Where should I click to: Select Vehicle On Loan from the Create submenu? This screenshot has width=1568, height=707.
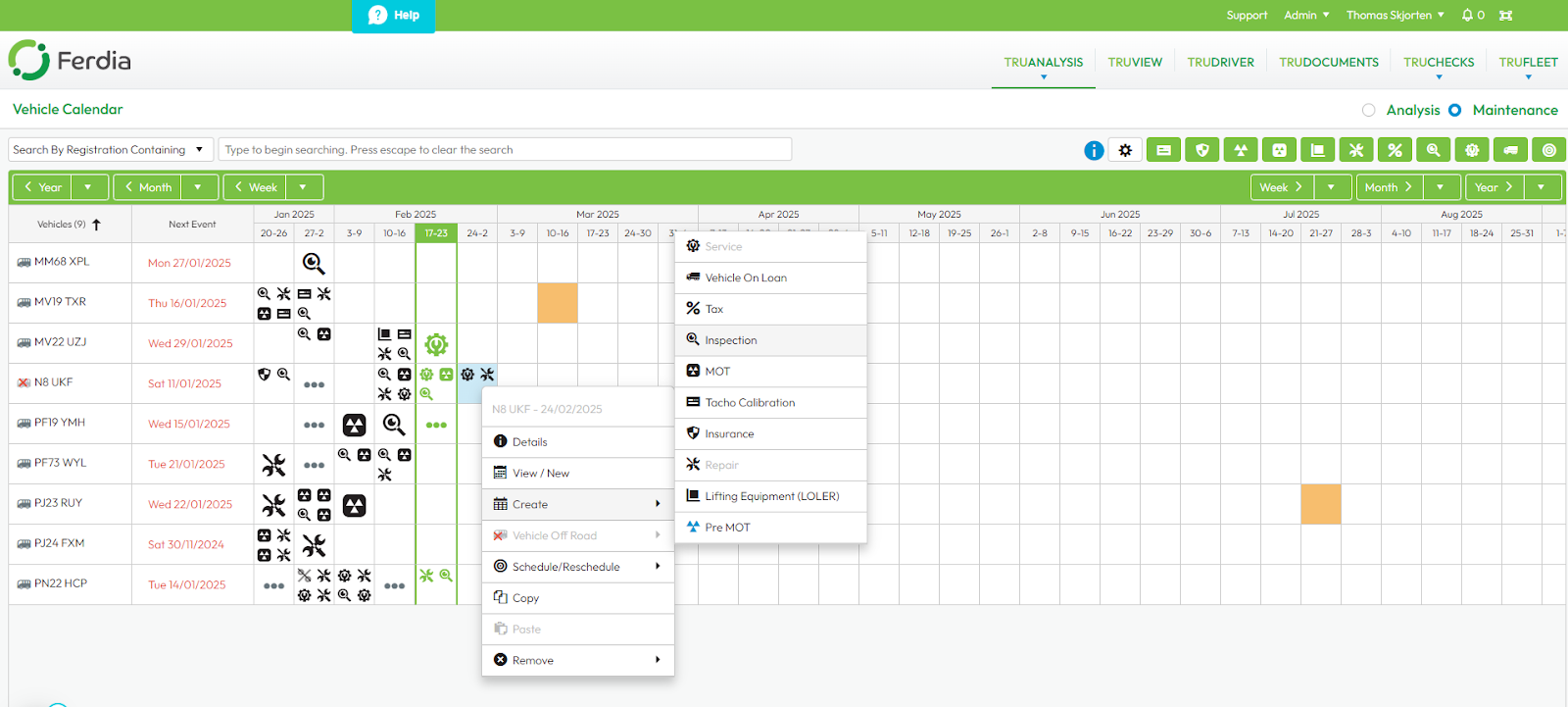click(771, 278)
